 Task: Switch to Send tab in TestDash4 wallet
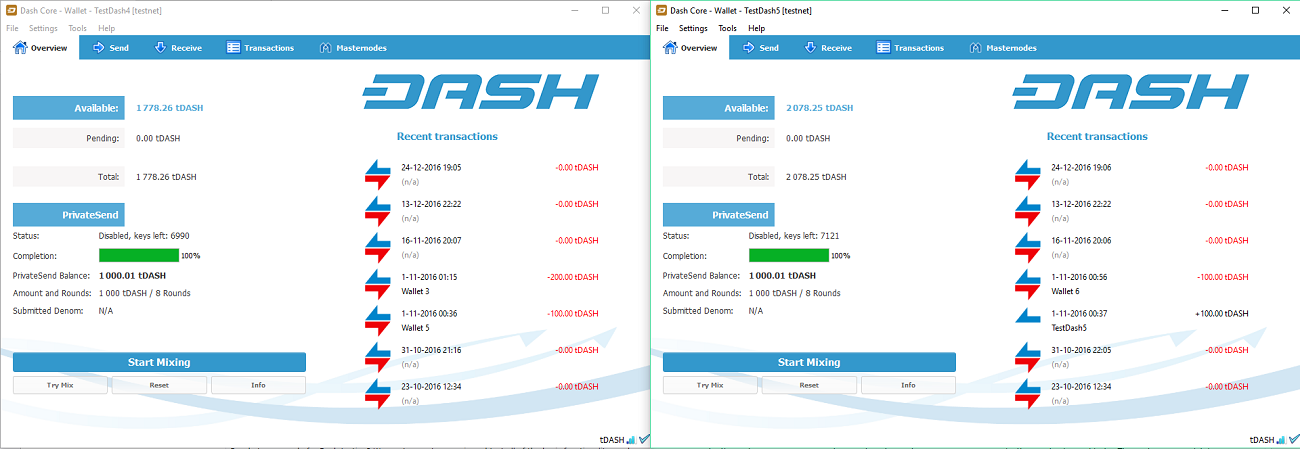pyautogui.click(x=110, y=48)
